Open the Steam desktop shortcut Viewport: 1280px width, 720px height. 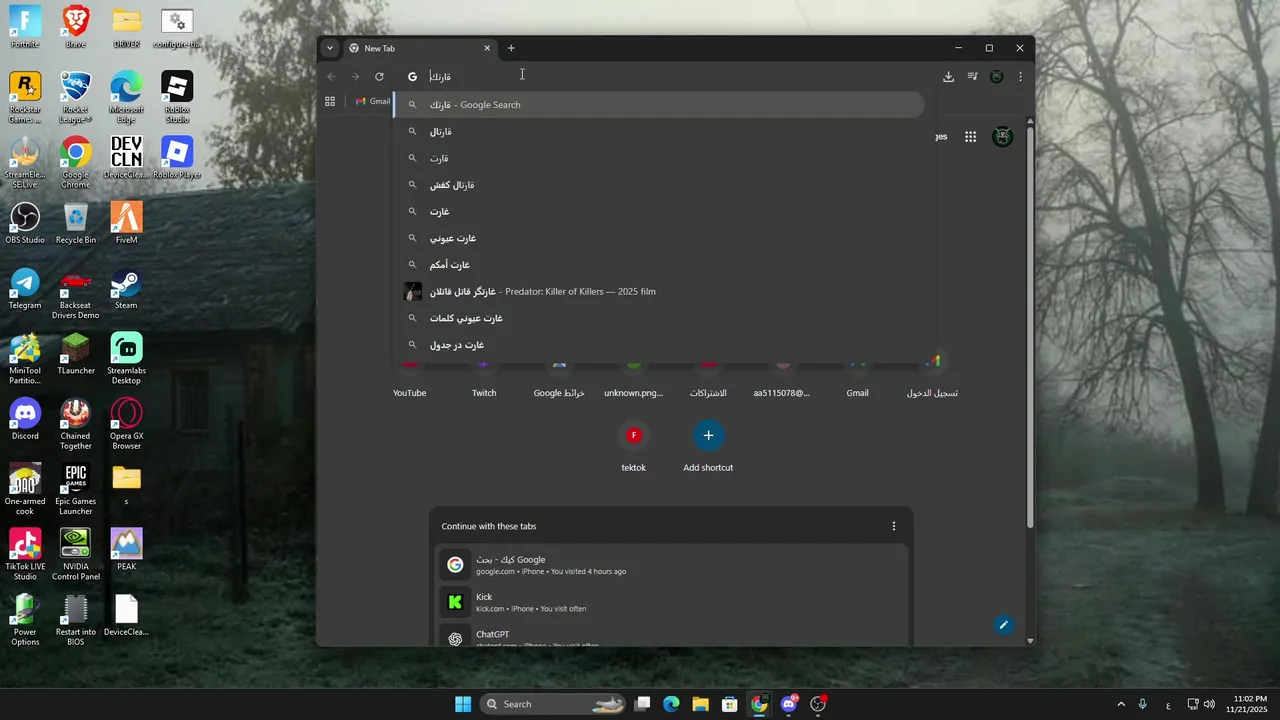(x=126, y=288)
